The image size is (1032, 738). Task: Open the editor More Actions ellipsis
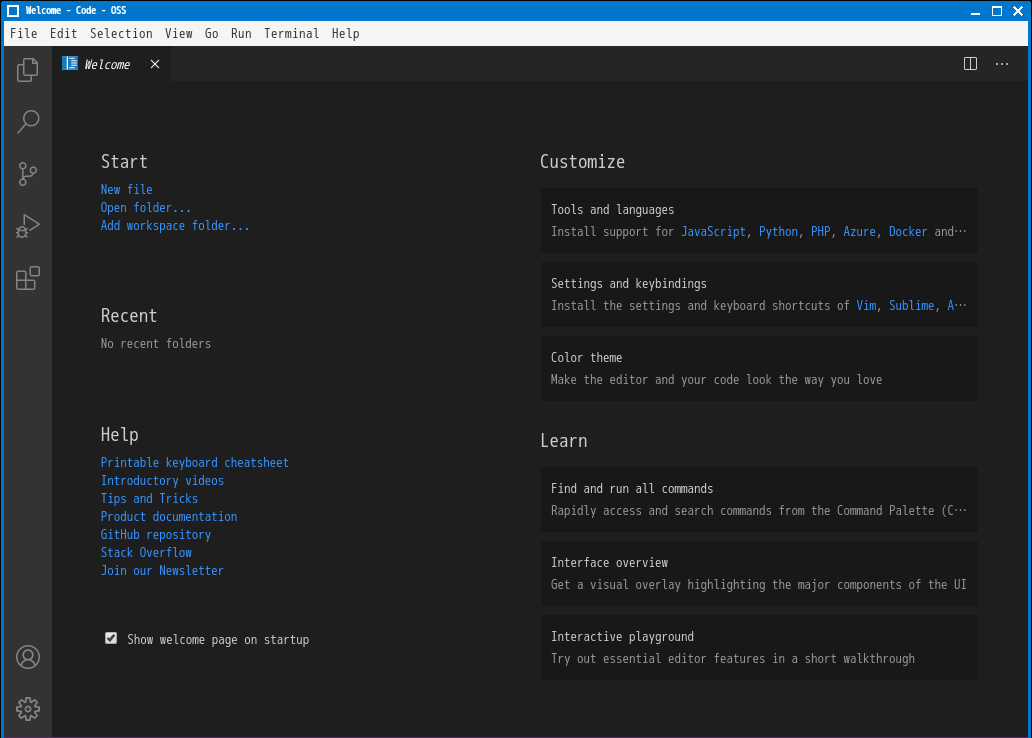pos(1002,64)
